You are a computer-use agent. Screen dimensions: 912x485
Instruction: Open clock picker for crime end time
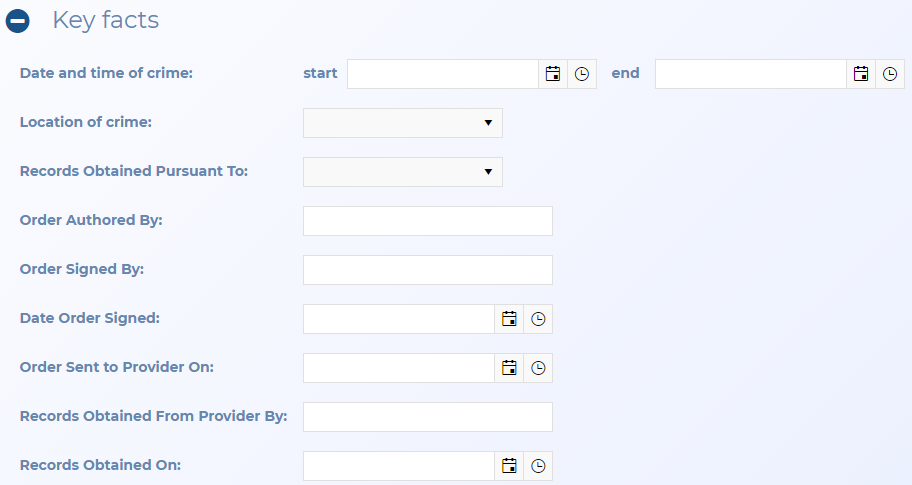tap(890, 74)
